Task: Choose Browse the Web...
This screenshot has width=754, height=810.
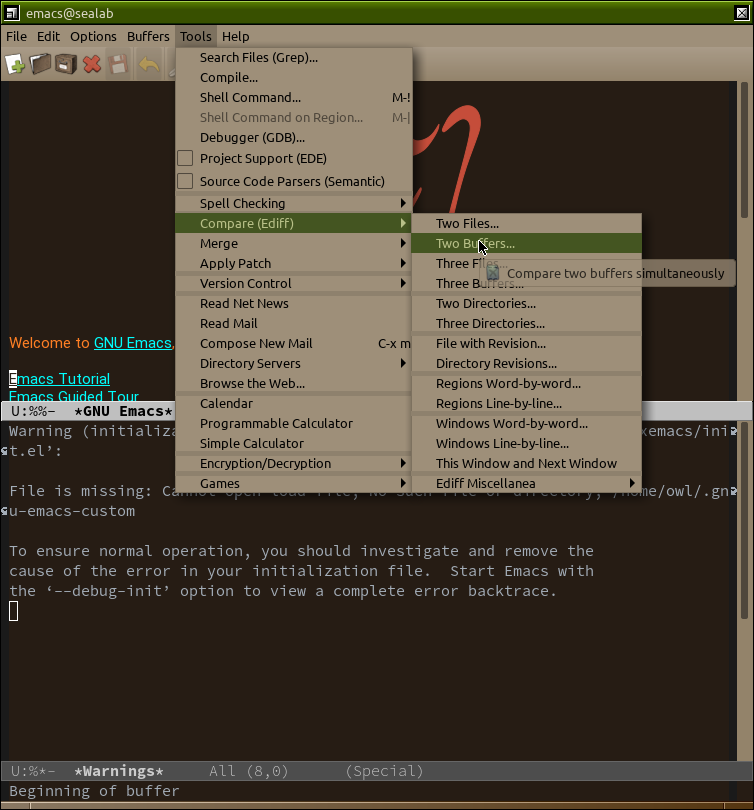Action: pos(293,383)
